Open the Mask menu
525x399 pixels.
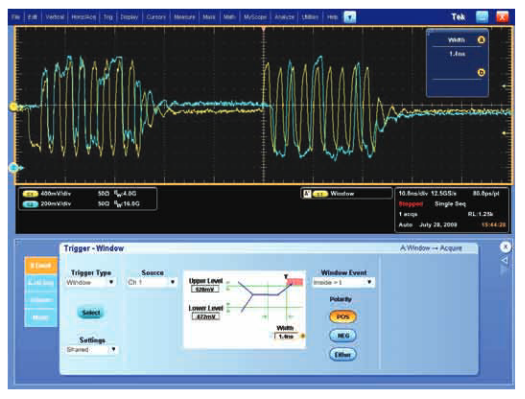[209, 17]
